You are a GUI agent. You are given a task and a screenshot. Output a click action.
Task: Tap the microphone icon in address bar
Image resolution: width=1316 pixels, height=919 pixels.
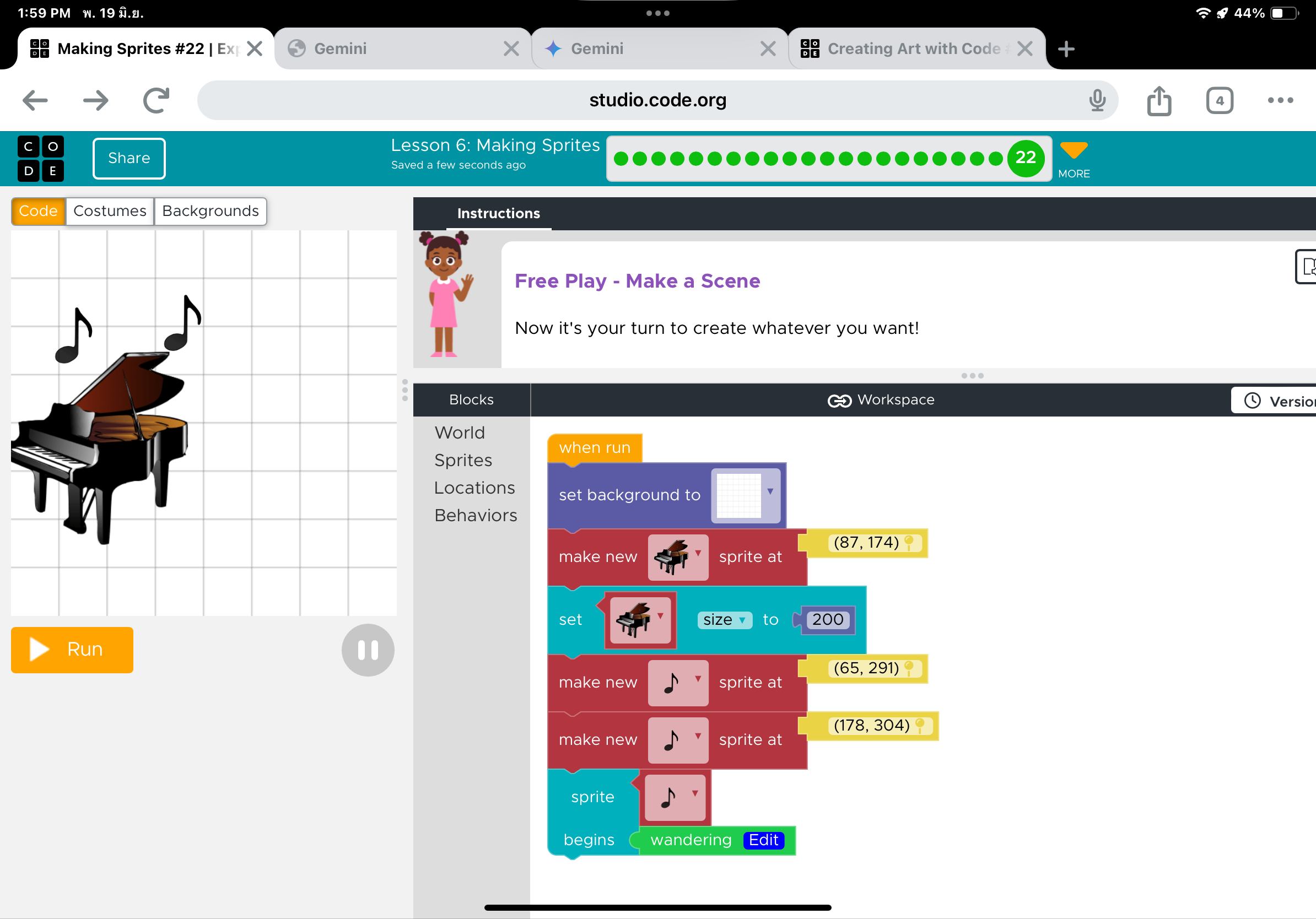(1097, 101)
